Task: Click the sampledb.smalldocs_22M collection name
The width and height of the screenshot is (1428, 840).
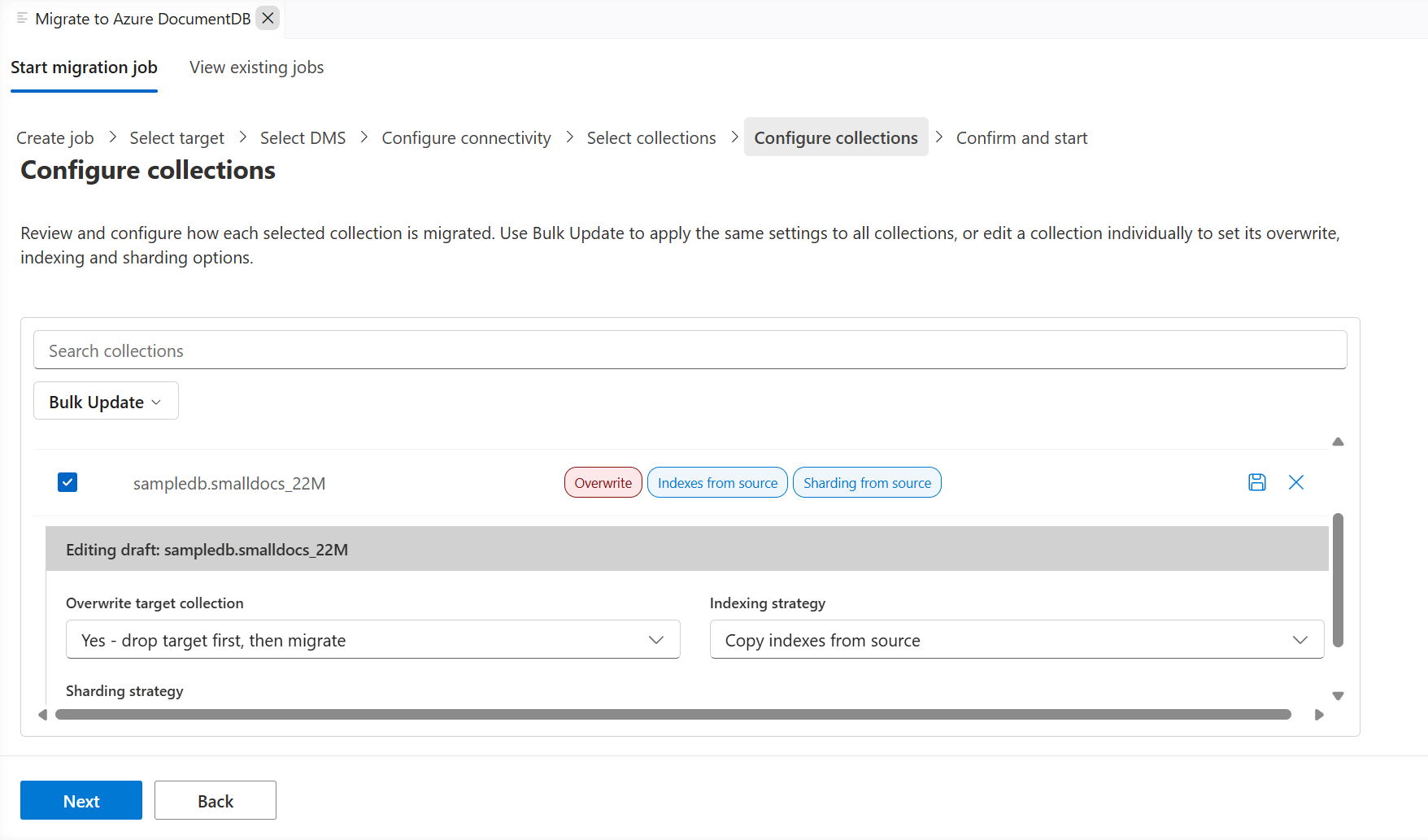Action: pyautogui.click(x=229, y=483)
